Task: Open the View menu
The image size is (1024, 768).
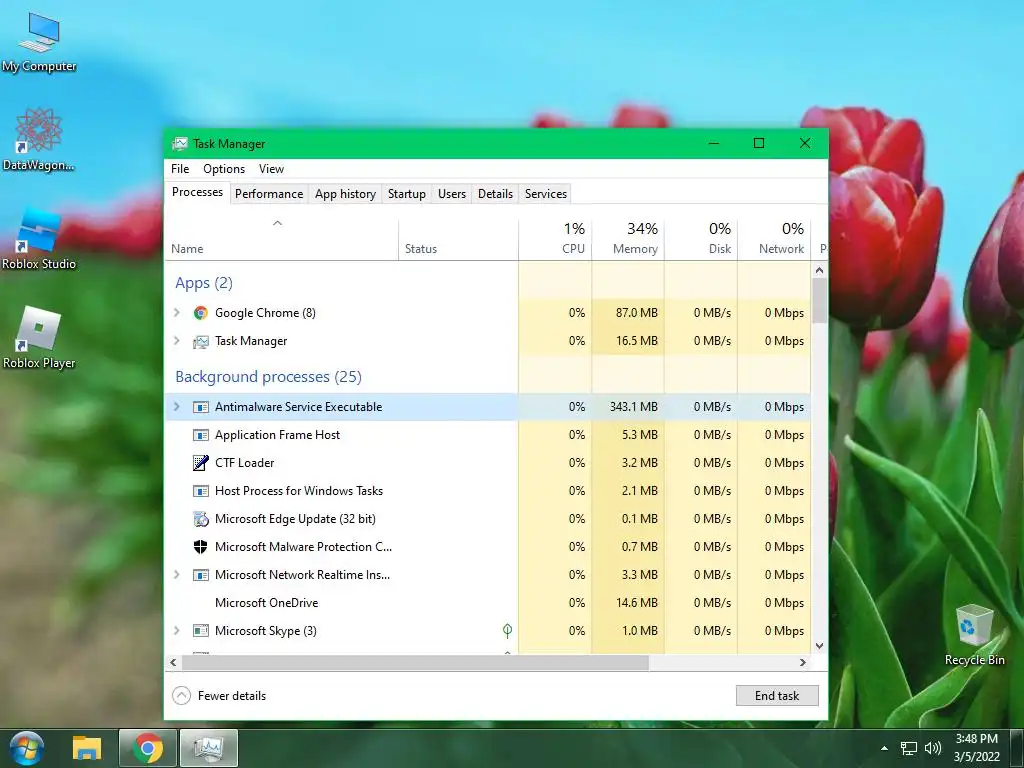Action: [x=271, y=168]
